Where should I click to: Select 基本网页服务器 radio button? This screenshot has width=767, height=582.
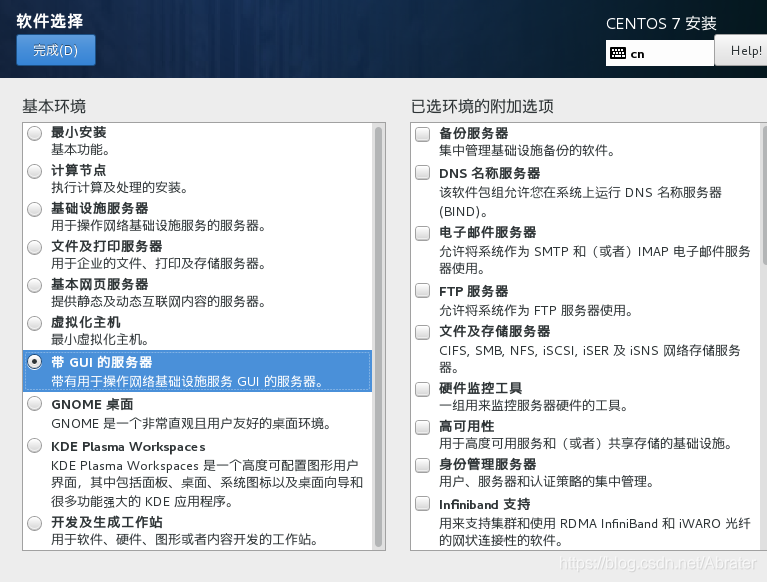click(x=35, y=285)
